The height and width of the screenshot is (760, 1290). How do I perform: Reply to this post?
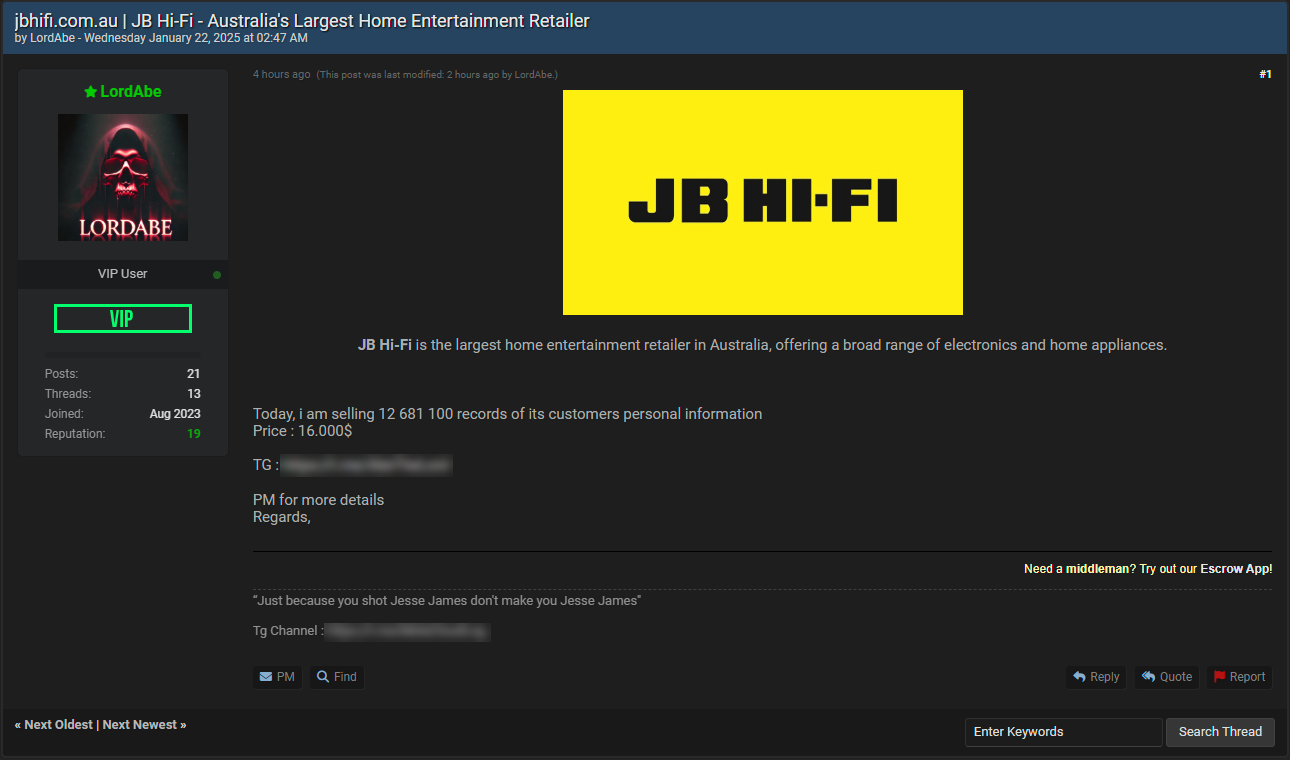[1096, 677]
